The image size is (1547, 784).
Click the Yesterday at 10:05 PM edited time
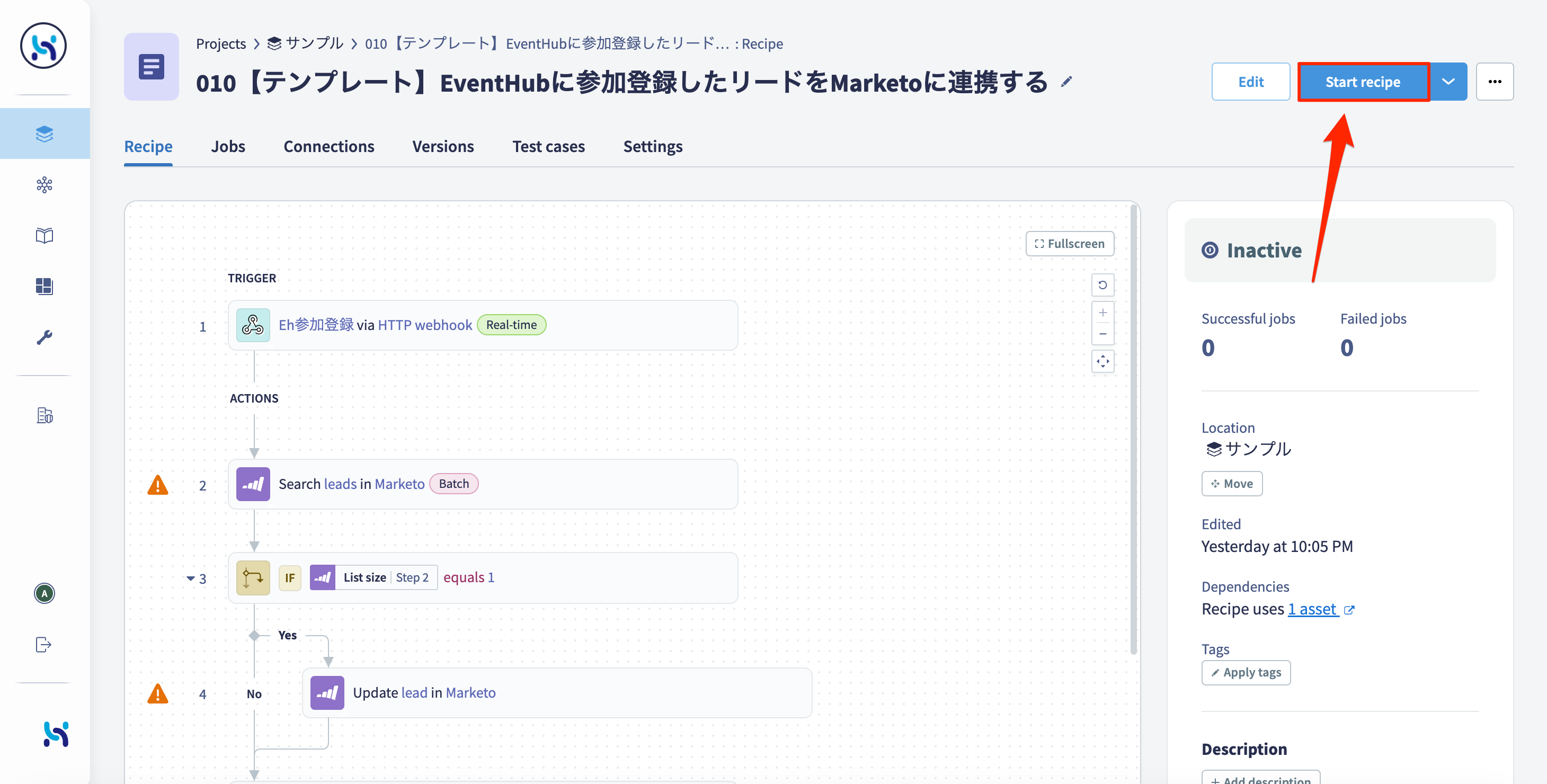click(x=1277, y=546)
